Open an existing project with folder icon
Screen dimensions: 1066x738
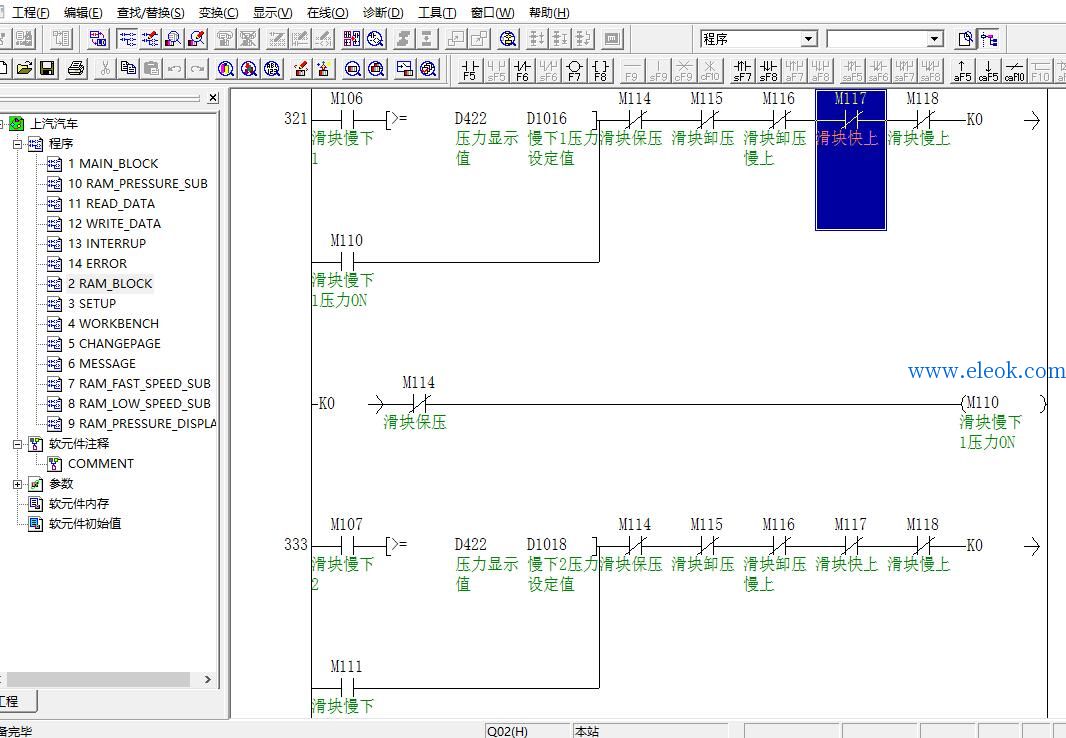coord(24,68)
